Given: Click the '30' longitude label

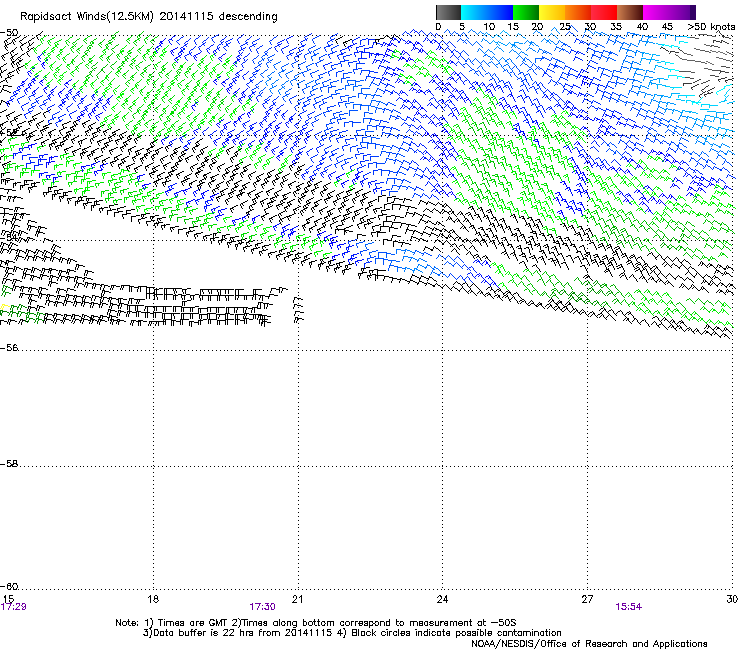Looking at the screenshot, I should (x=732, y=599).
